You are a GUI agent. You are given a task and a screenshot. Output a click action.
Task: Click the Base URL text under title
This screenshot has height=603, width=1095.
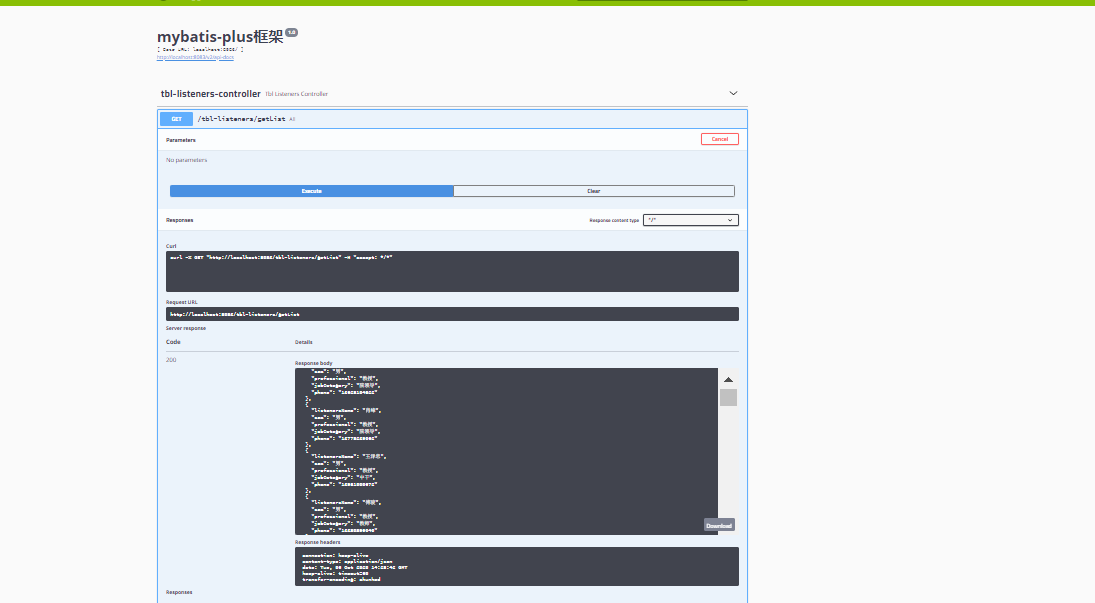click(200, 50)
